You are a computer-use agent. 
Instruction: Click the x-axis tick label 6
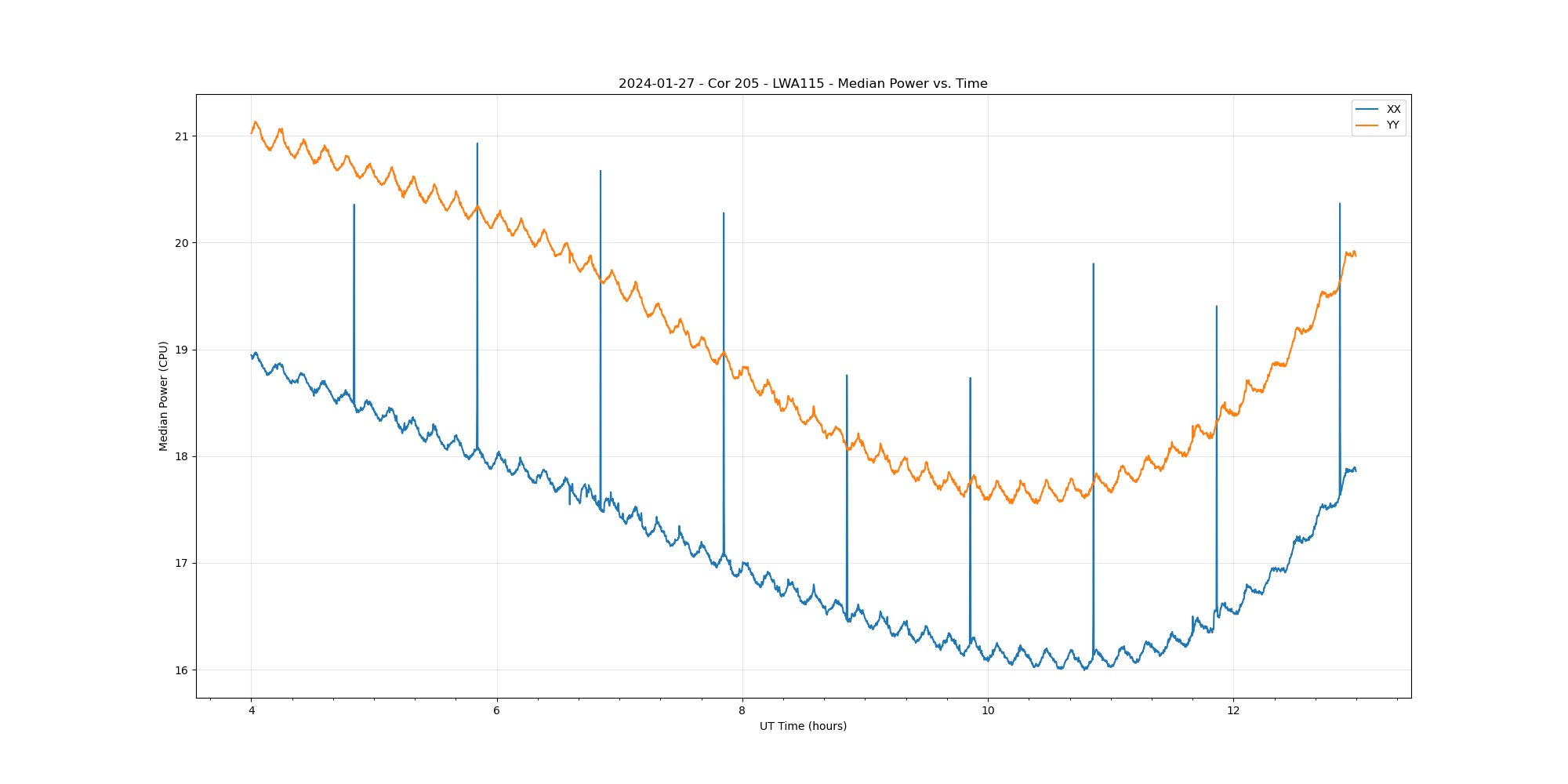point(497,711)
